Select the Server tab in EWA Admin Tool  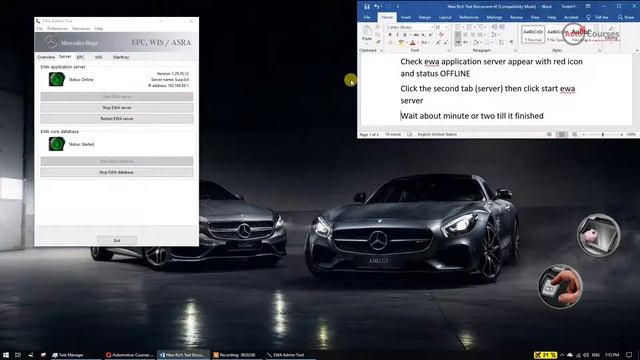click(x=65, y=57)
